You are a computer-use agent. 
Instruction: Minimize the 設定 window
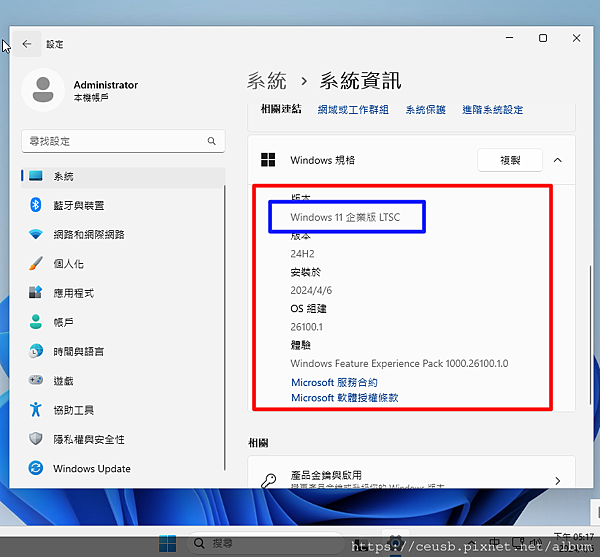(x=509, y=38)
